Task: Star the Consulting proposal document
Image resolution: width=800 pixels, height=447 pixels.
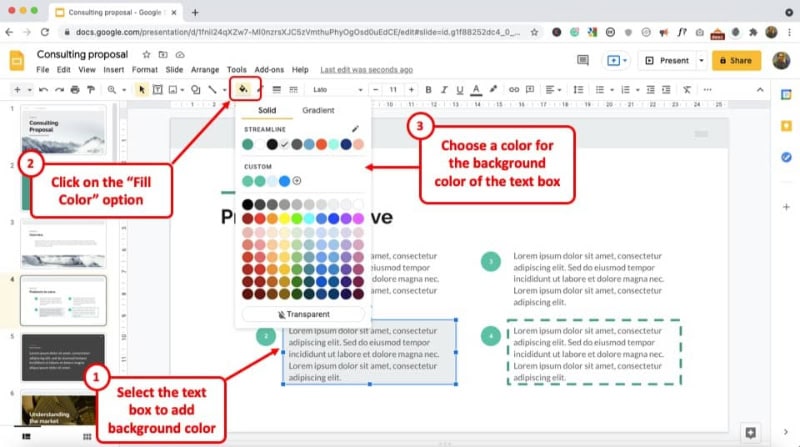Action: coord(146,55)
